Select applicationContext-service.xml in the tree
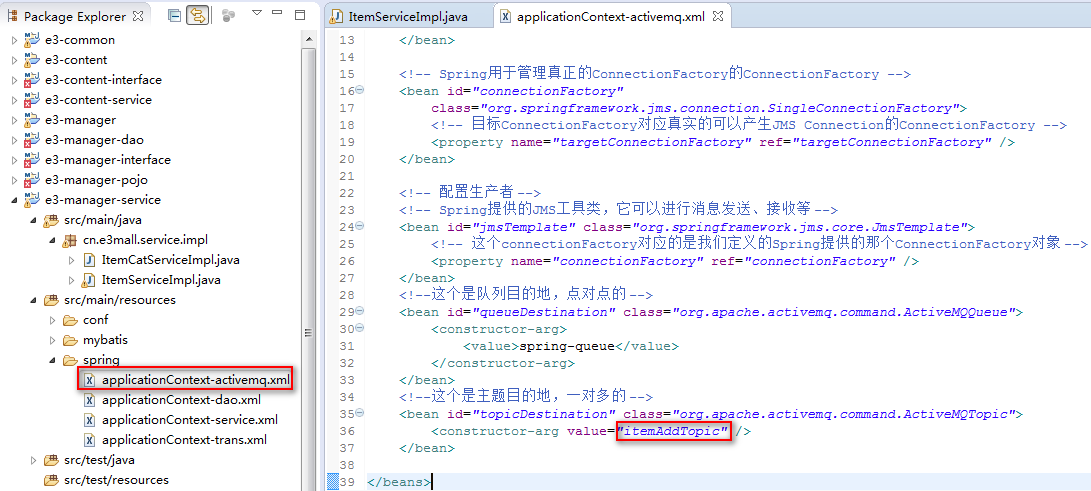This screenshot has height=491, width=1091. [189, 420]
